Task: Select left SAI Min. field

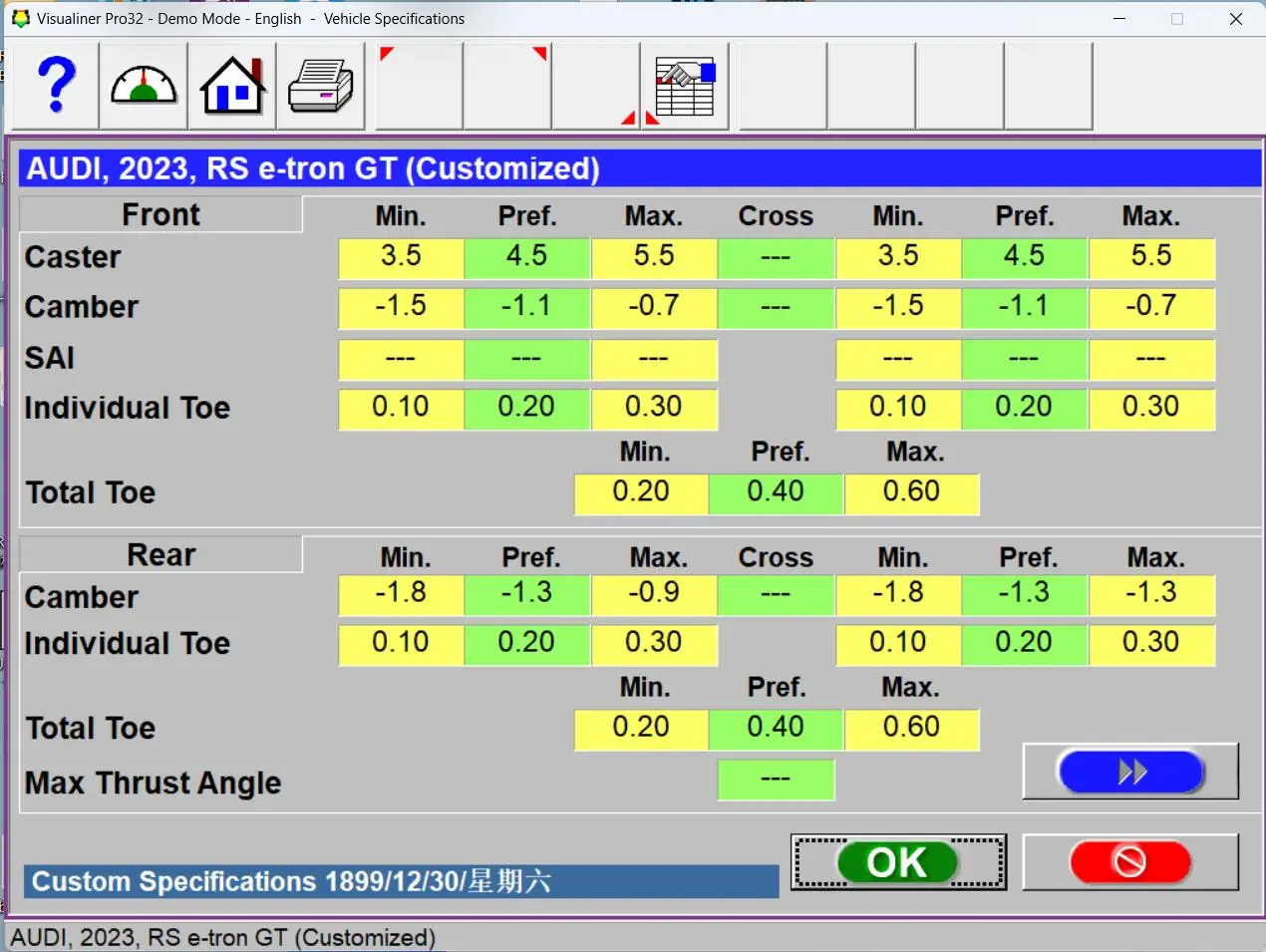Action: tap(401, 359)
